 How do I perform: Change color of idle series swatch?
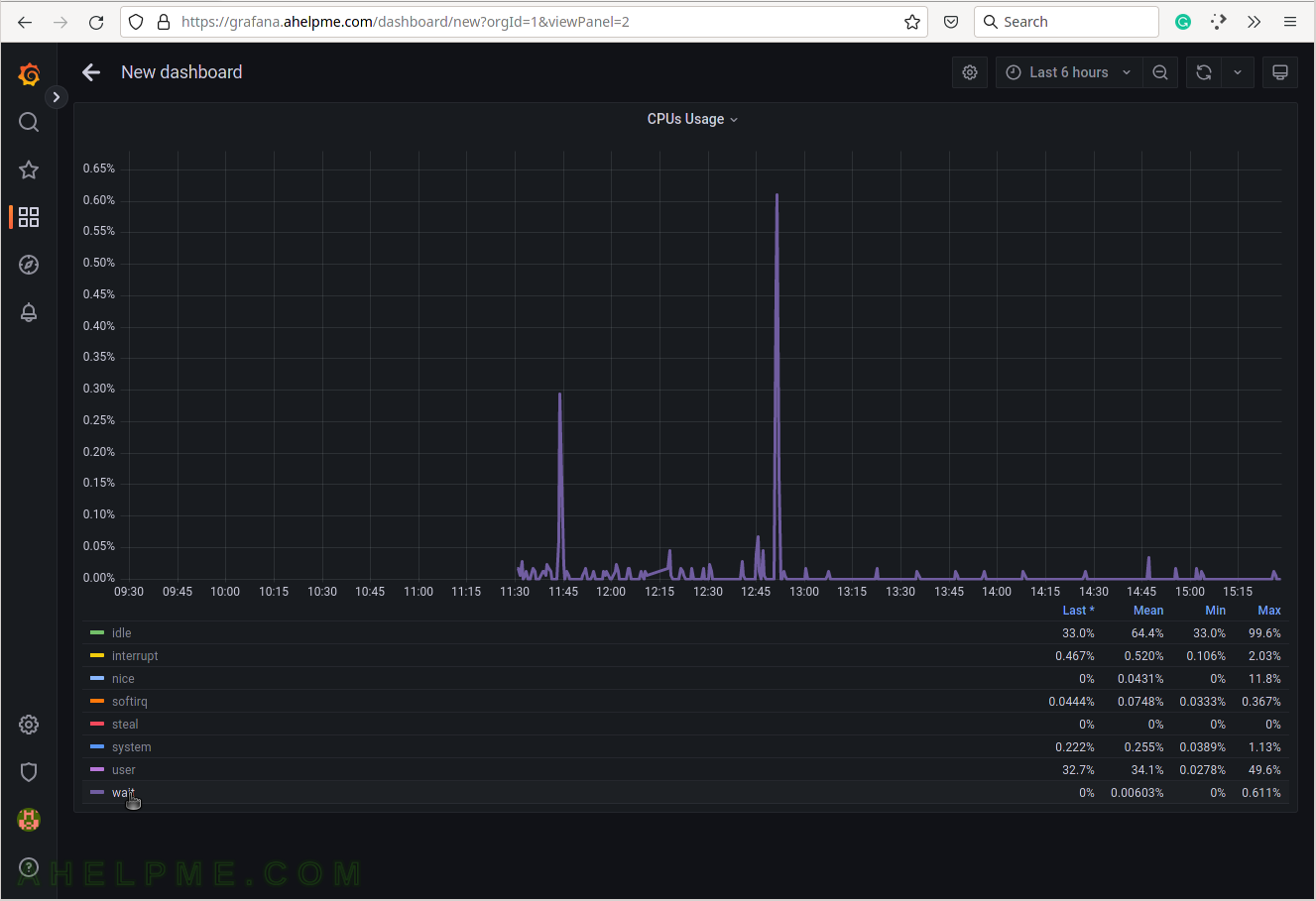click(x=97, y=632)
